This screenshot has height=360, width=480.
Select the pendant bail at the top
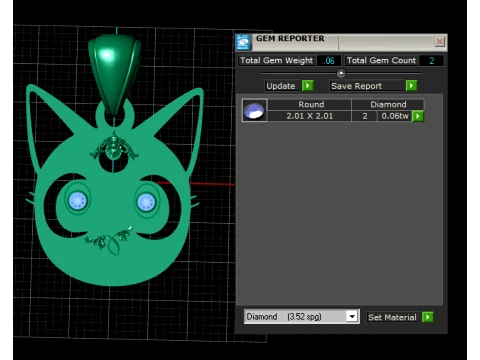point(114,74)
